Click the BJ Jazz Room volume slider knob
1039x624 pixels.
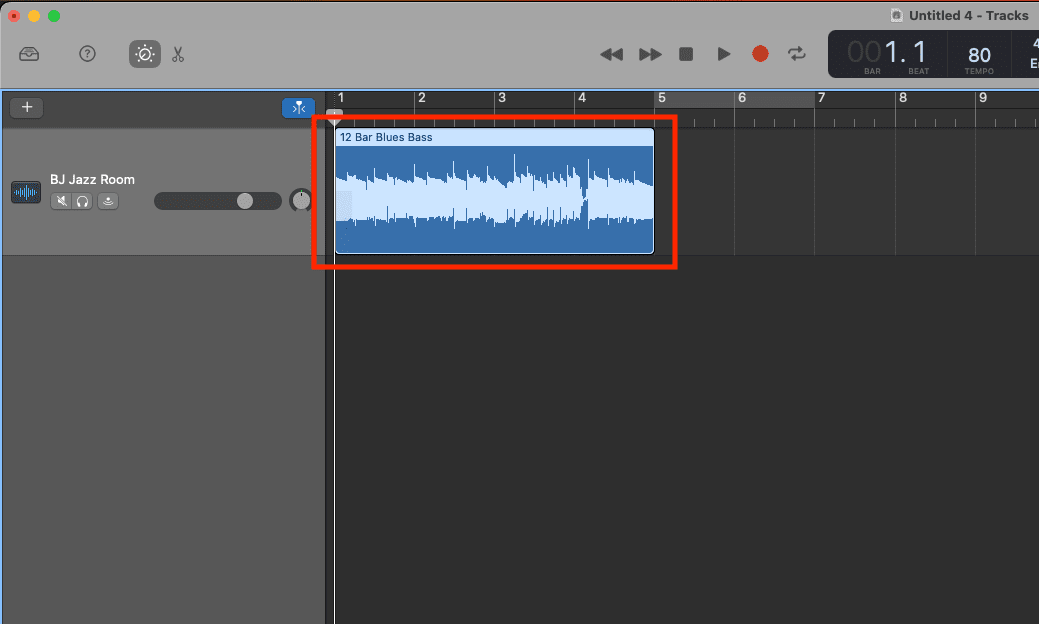[245, 201]
